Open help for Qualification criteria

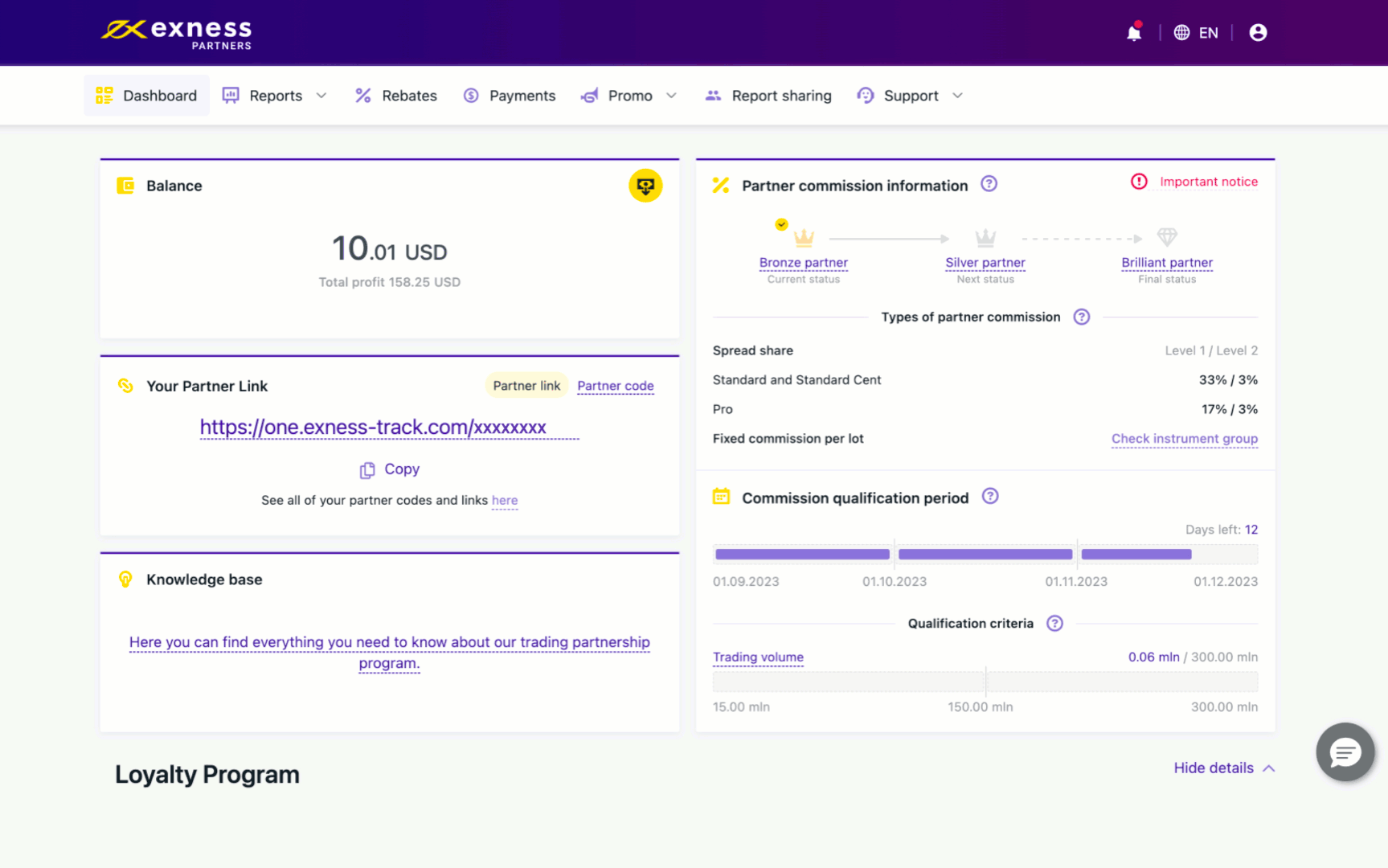pyautogui.click(x=1054, y=624)
